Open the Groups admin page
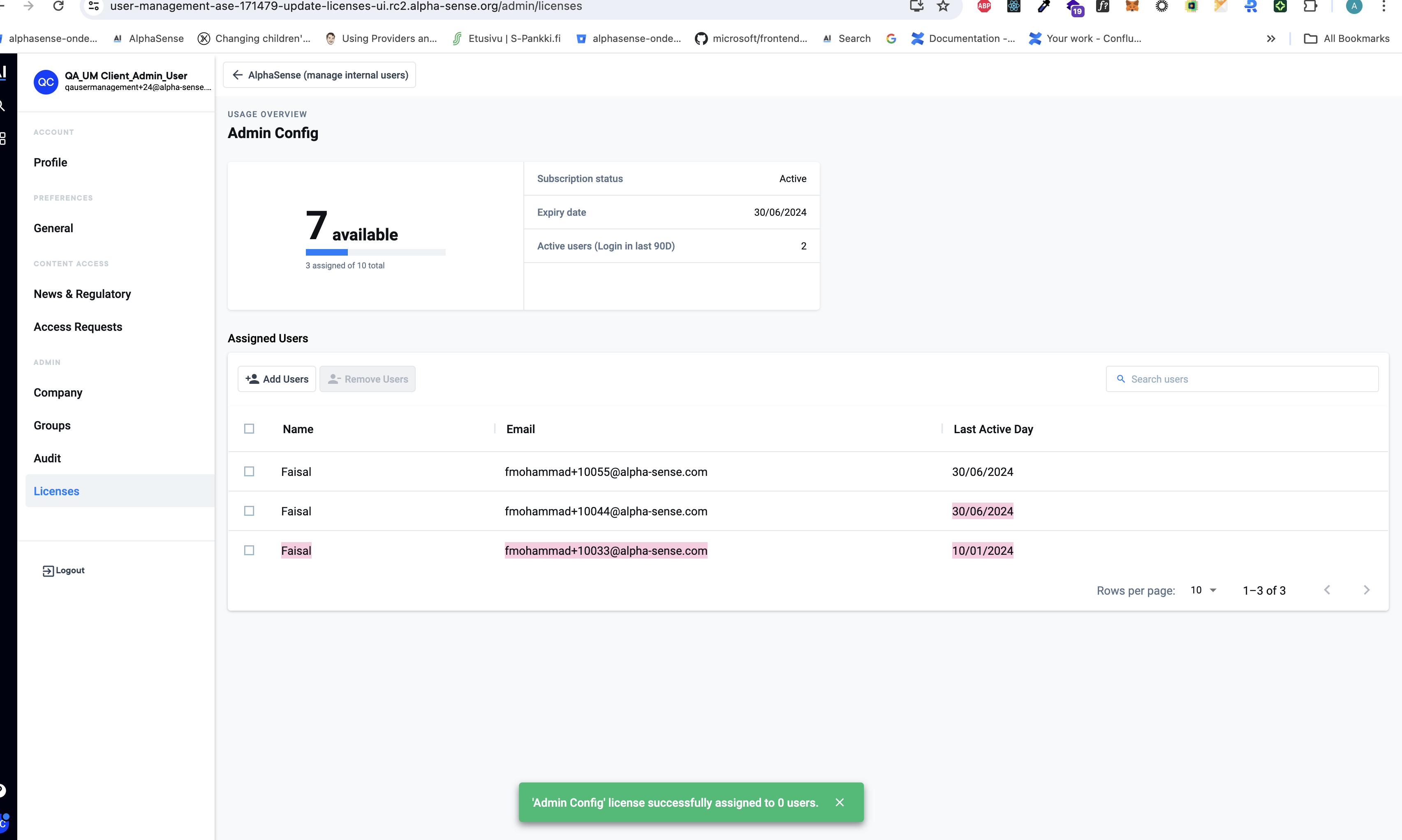Screen dimensions: 1402x840 click(52, 425)
